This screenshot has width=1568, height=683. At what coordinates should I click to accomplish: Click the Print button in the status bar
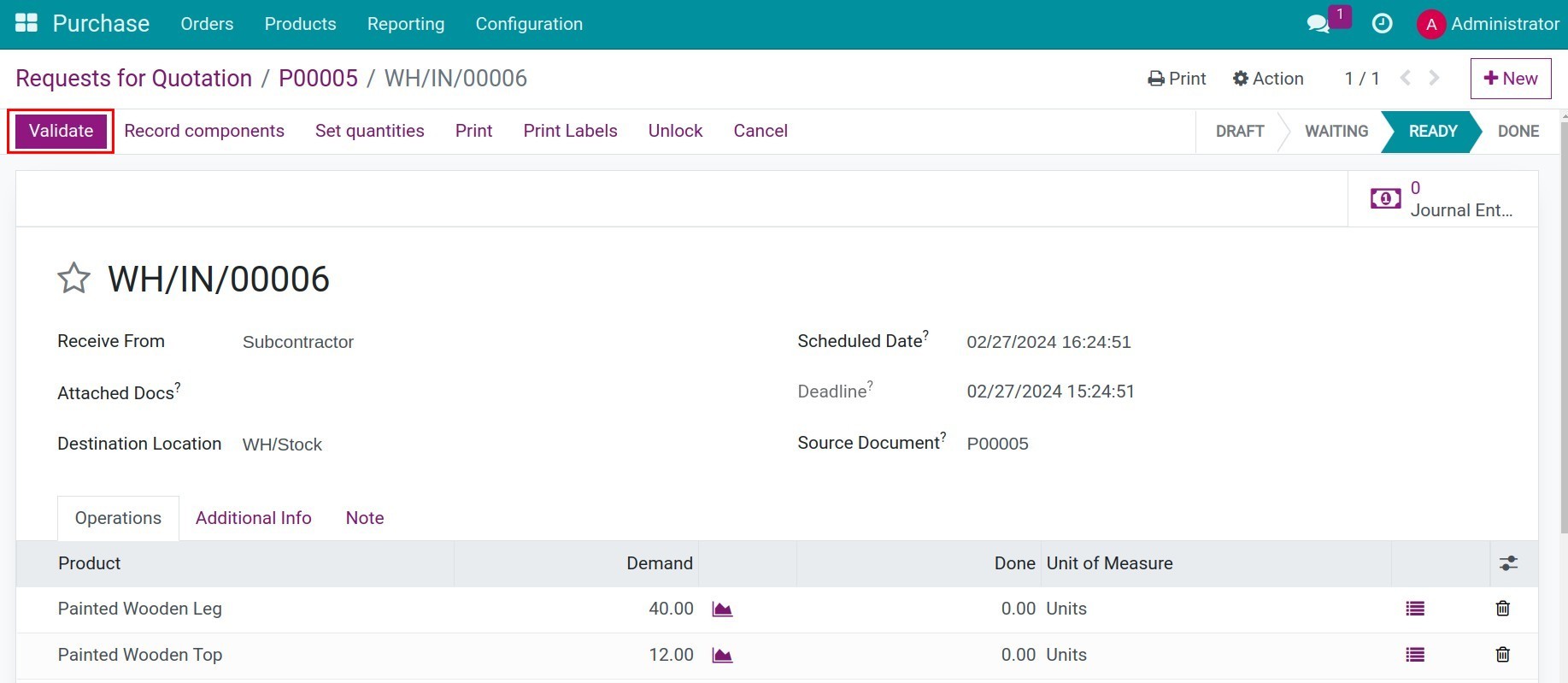click(473, 131)
